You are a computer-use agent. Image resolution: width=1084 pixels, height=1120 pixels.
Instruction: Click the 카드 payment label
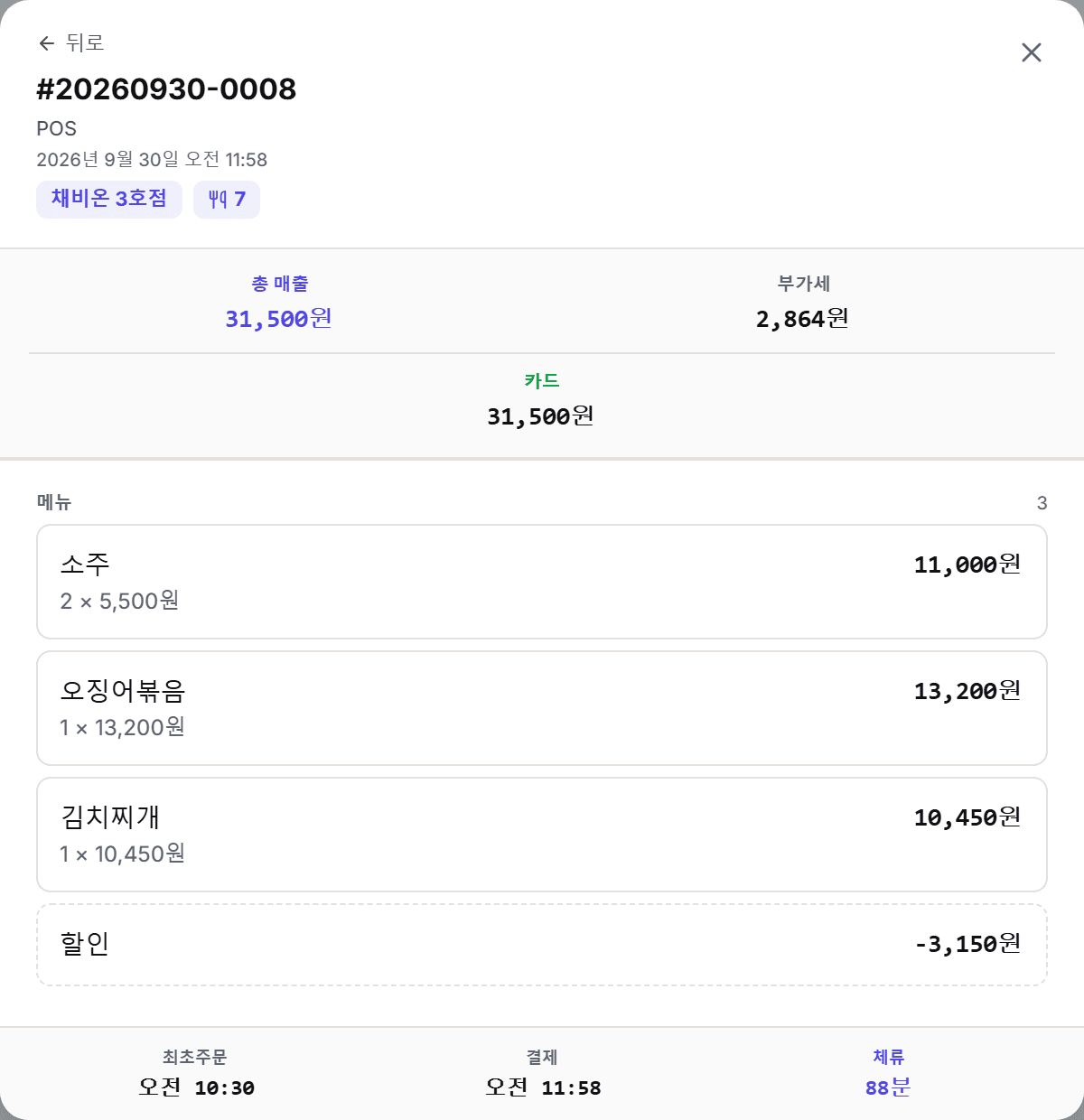click(542, 381)
